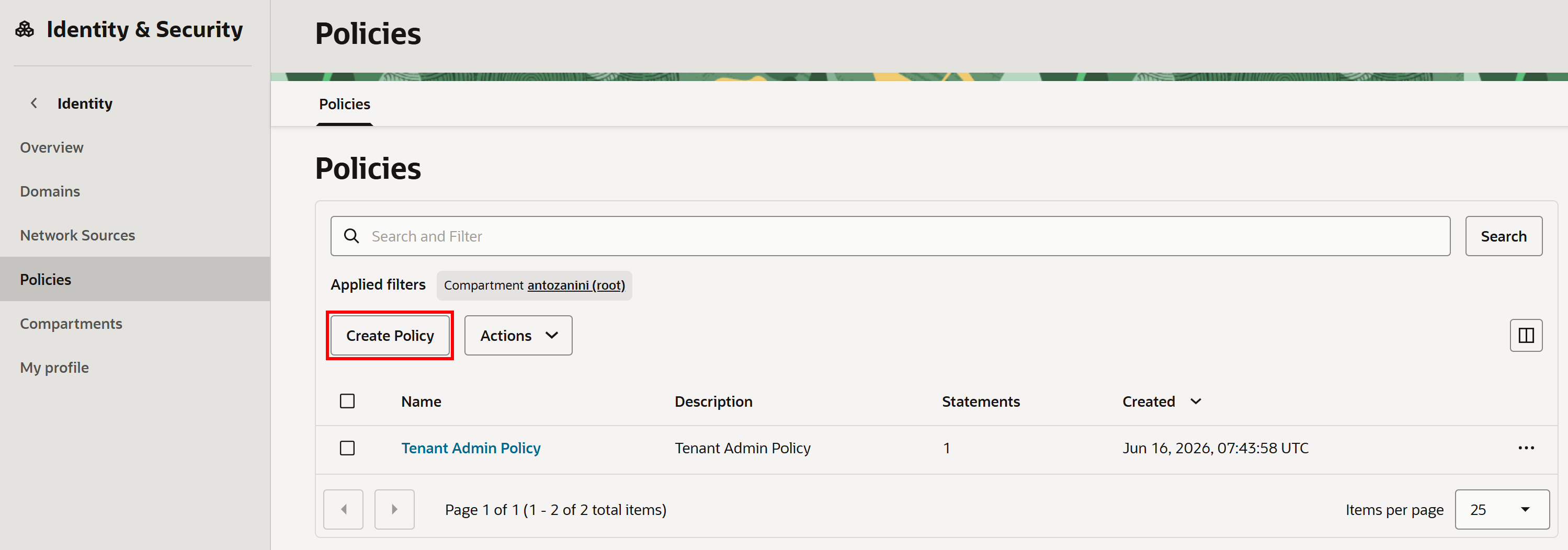
Task: Expand the Actions dropdown
Action: [x=518, y=335]
